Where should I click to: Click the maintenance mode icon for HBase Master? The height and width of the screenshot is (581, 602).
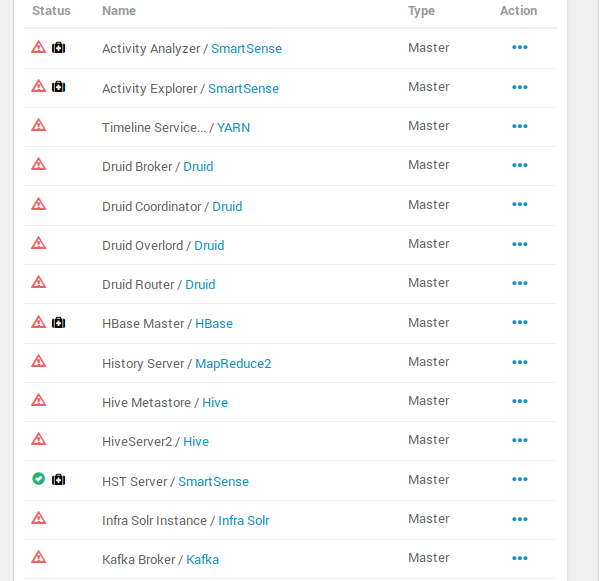click(x=58, y=322)
